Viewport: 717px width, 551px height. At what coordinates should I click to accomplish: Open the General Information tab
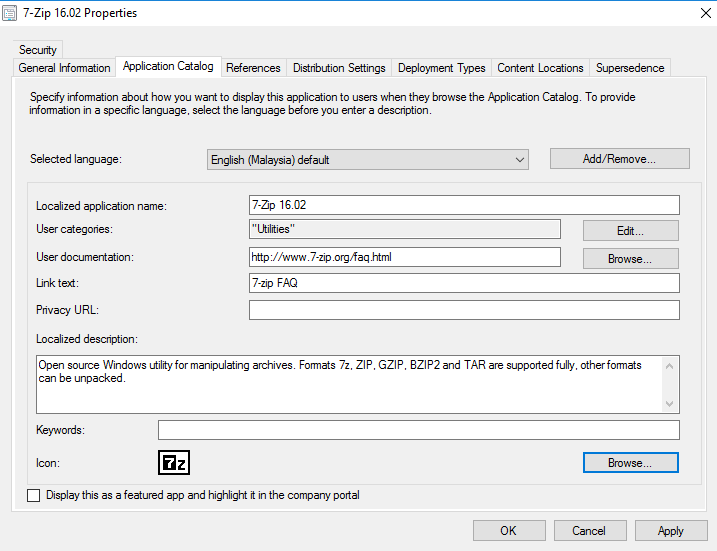pyautogui.click(x=64, y=68)
